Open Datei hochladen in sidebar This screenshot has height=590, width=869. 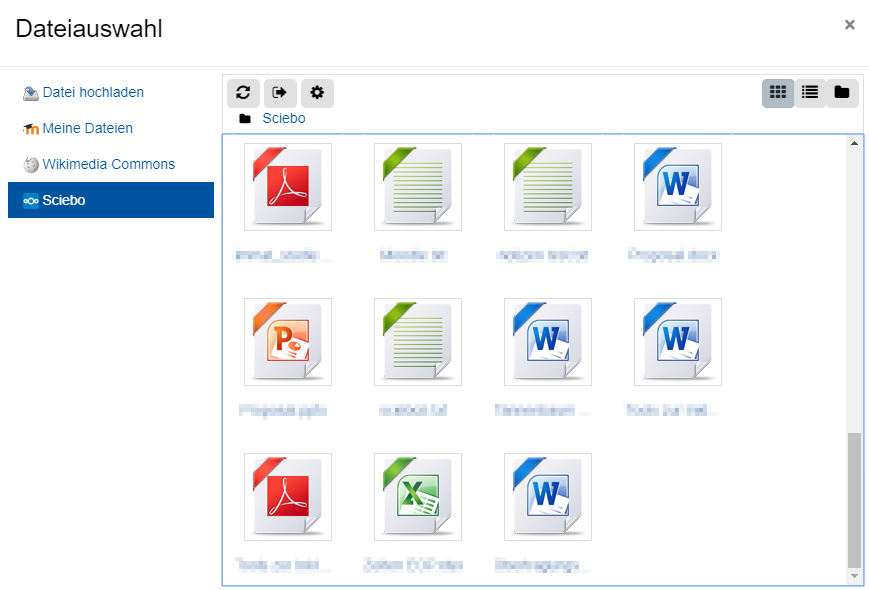click(93, 92)
